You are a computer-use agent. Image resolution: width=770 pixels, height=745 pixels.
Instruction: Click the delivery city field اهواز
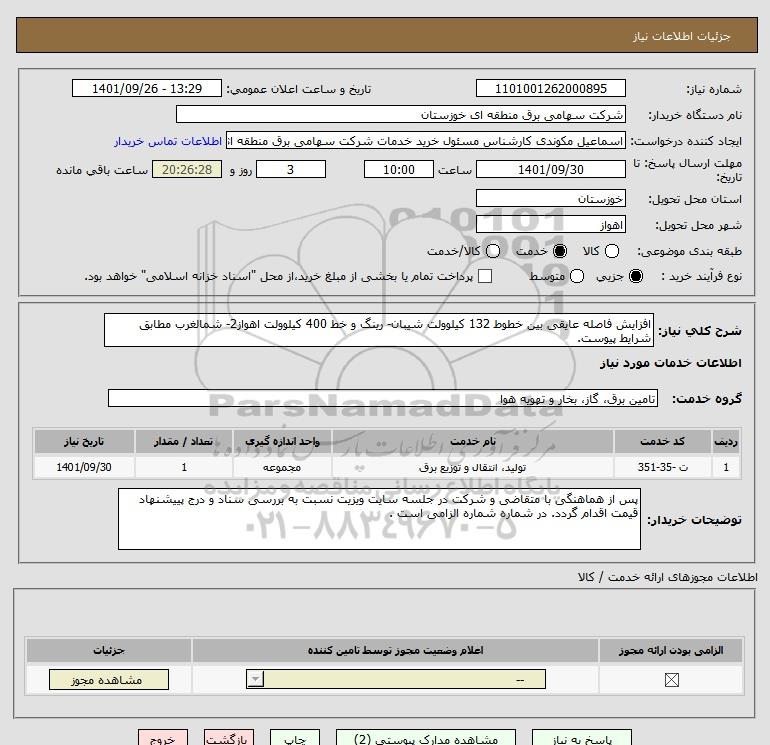(x=550, y=225)
